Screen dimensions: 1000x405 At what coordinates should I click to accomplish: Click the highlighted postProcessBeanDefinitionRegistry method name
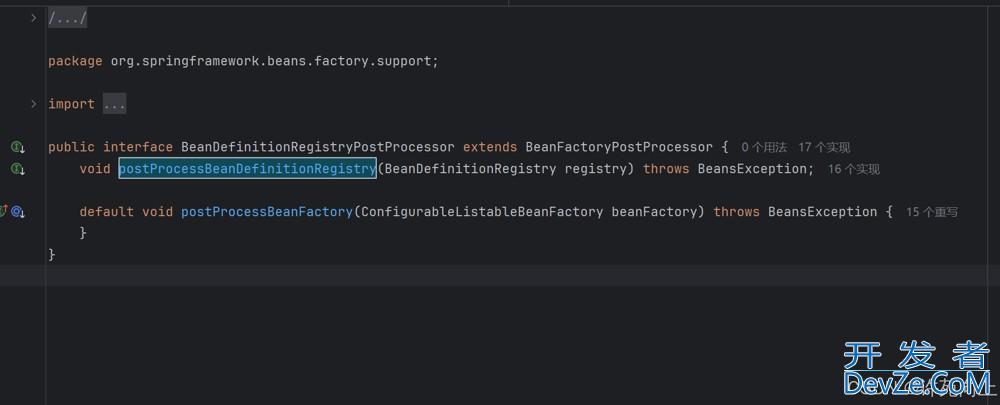pos(247,169)
